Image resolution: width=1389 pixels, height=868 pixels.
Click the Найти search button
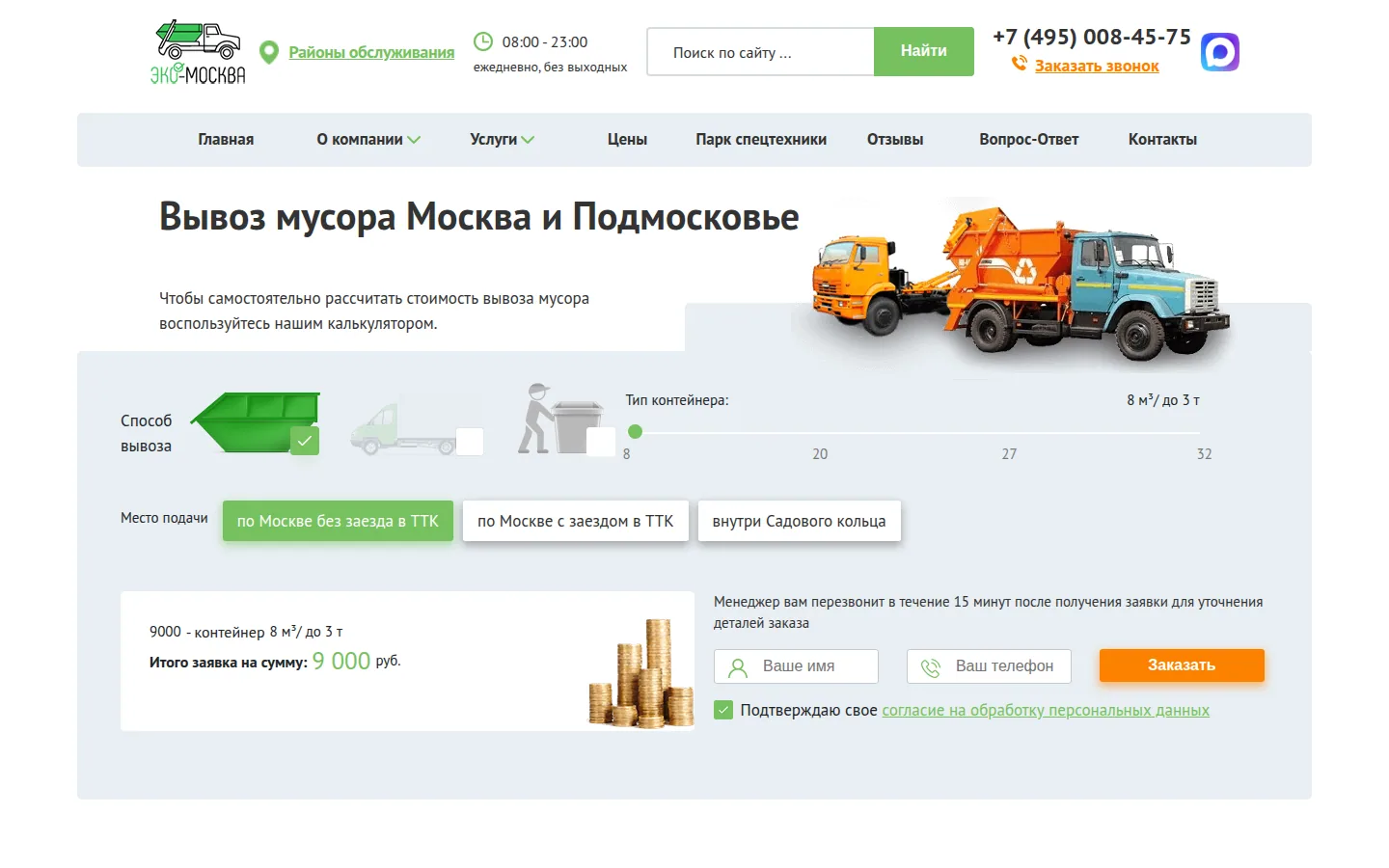tap(924, 51)
